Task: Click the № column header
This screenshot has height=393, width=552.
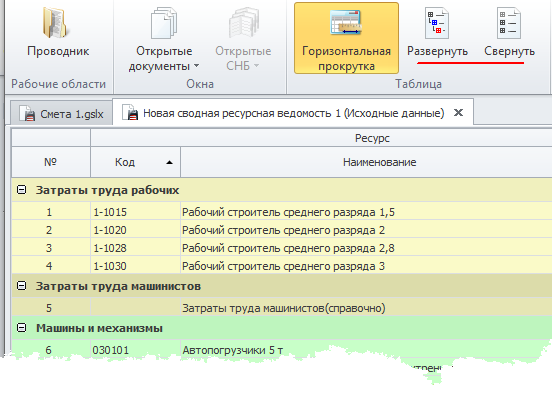Action: [x=51, y=162]
